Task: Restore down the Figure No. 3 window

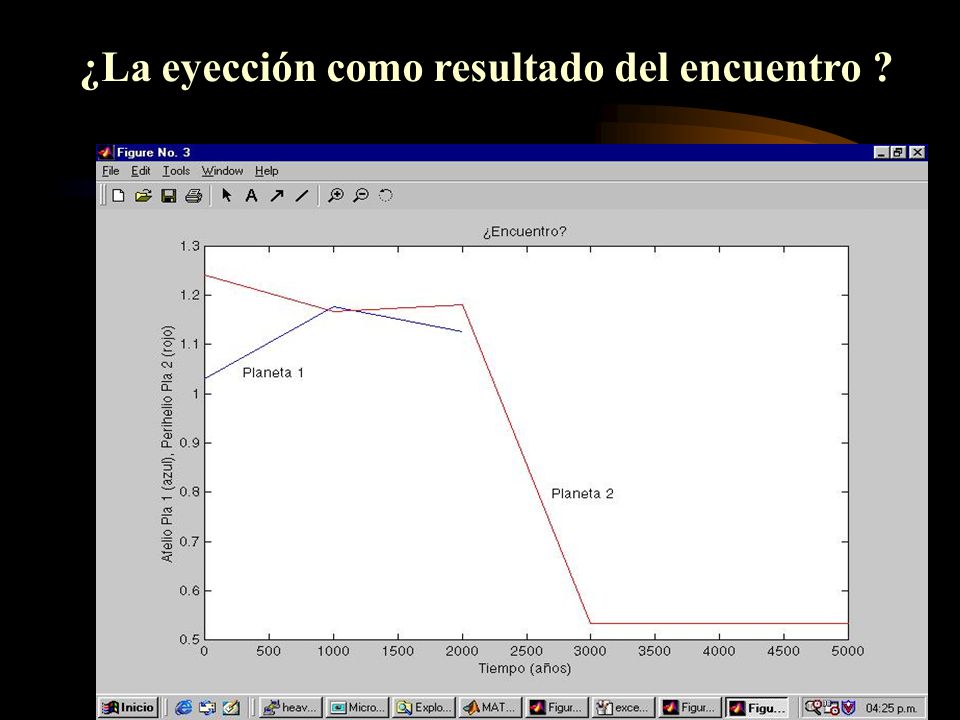Action: (x=898, y=152)
